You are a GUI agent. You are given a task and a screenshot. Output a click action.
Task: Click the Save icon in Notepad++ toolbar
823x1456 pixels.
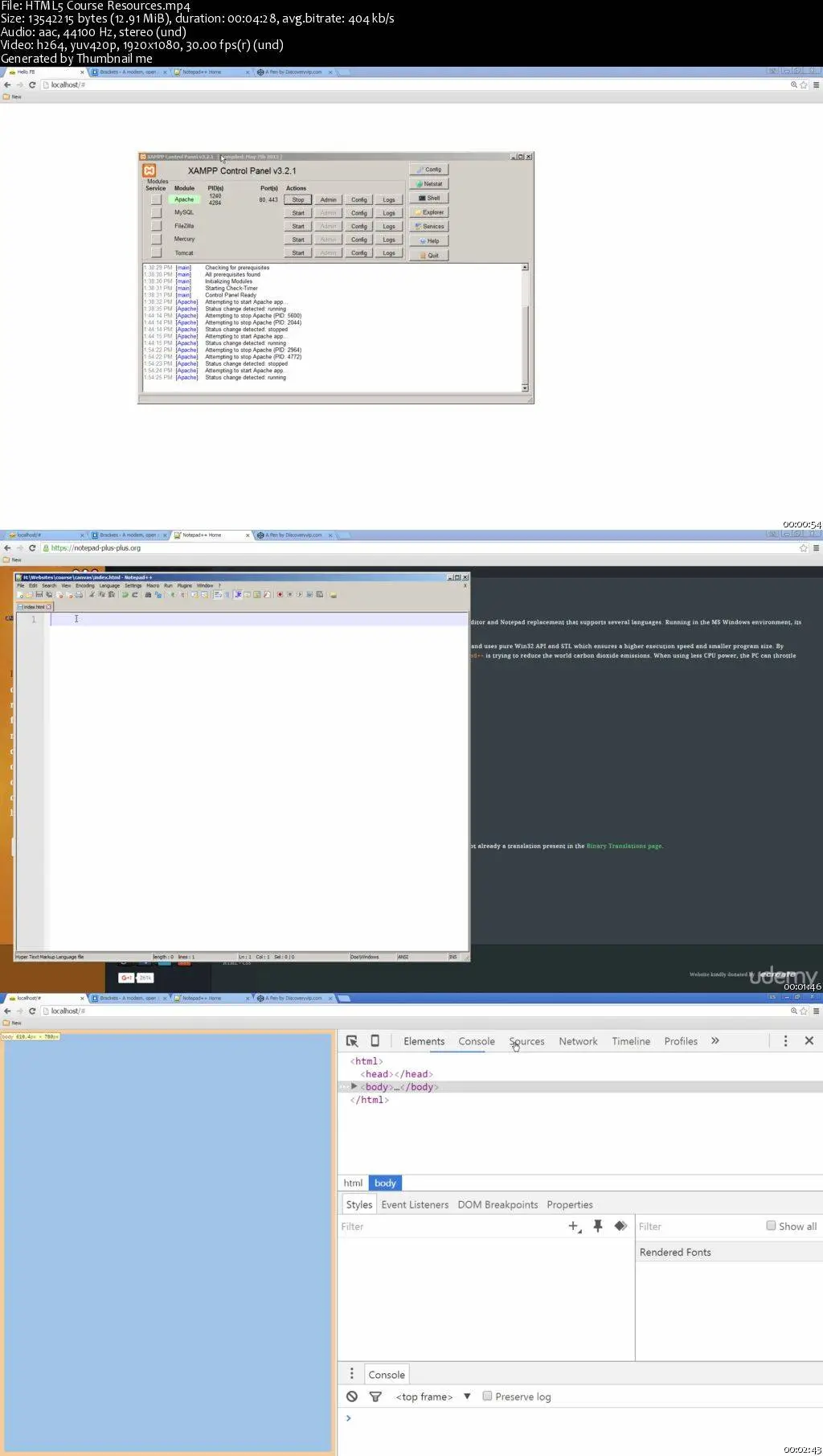[x=39, y=594]
